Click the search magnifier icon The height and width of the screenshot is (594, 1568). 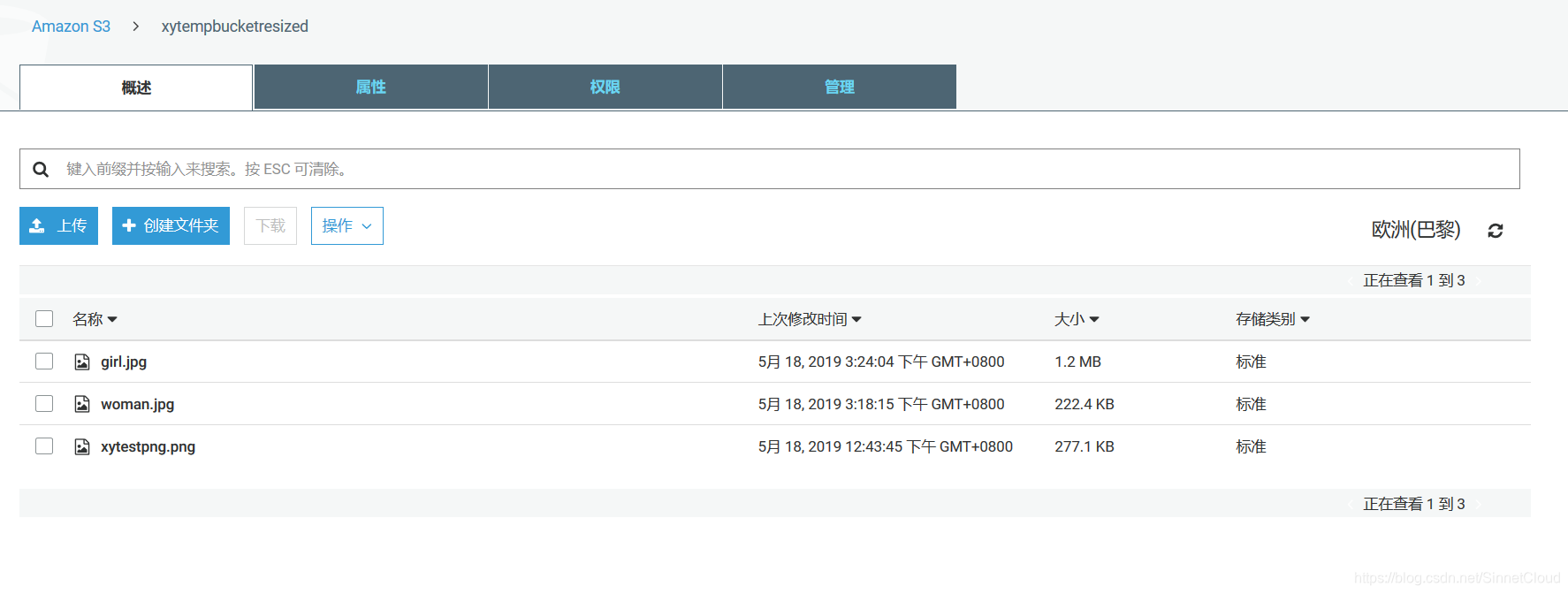click(x=41, y=169)
